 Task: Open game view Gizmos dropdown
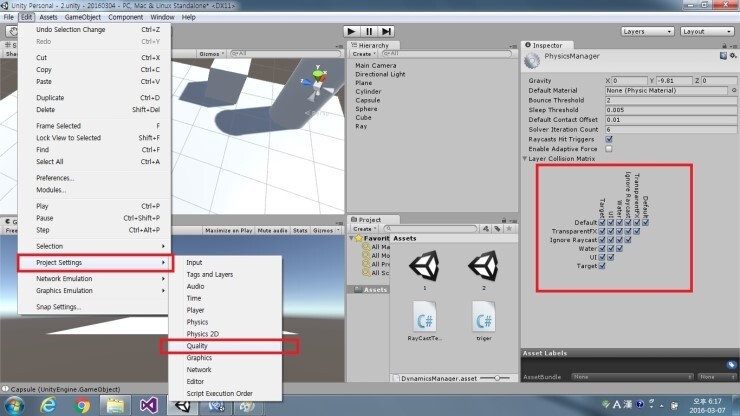tap(326, 230)
